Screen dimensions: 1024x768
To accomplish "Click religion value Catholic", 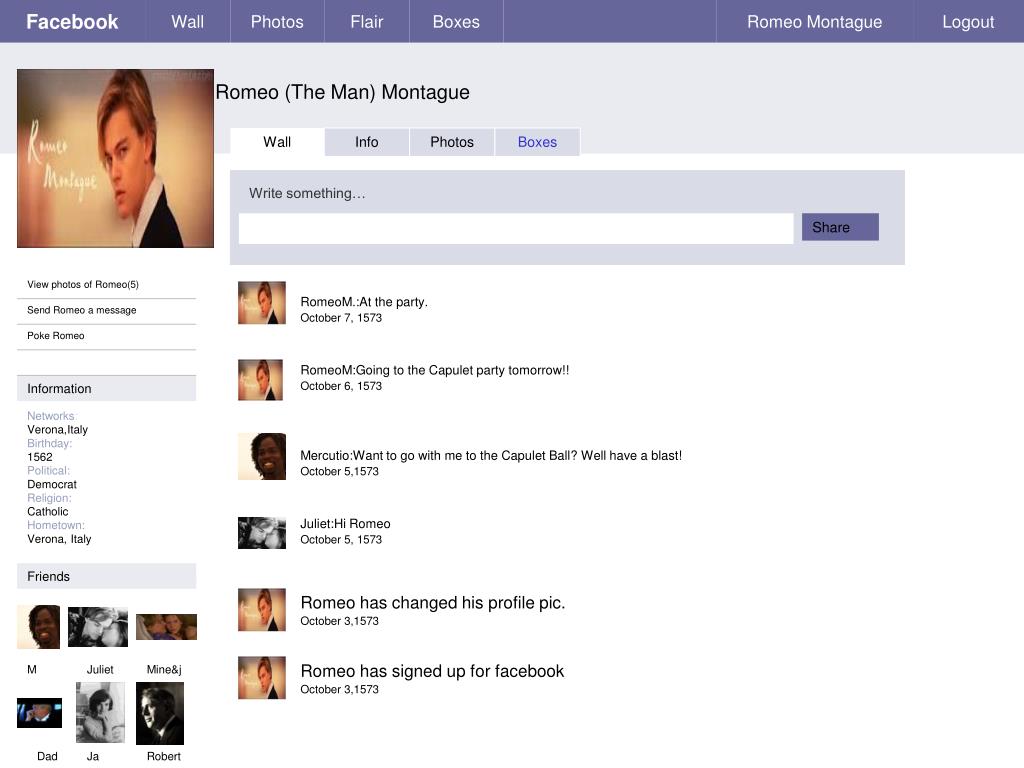I will 48,511.
